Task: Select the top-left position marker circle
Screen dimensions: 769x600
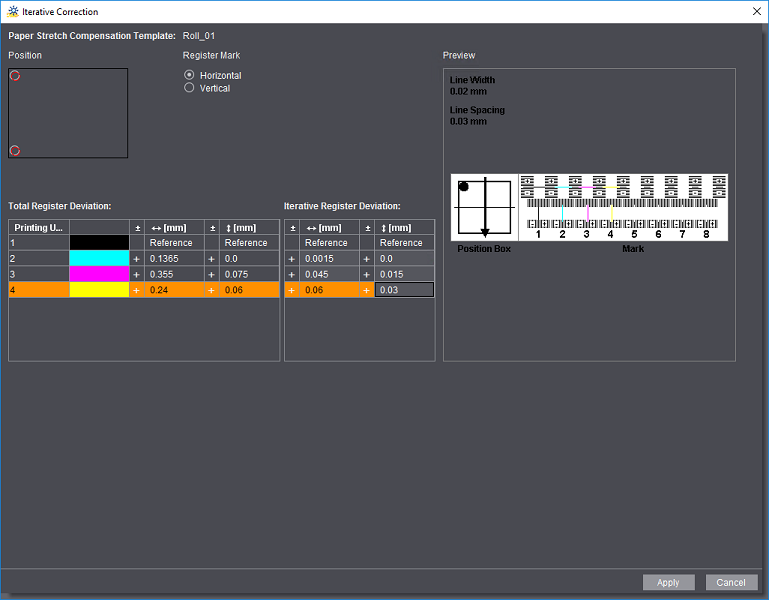Action: (x=15, y=76)
